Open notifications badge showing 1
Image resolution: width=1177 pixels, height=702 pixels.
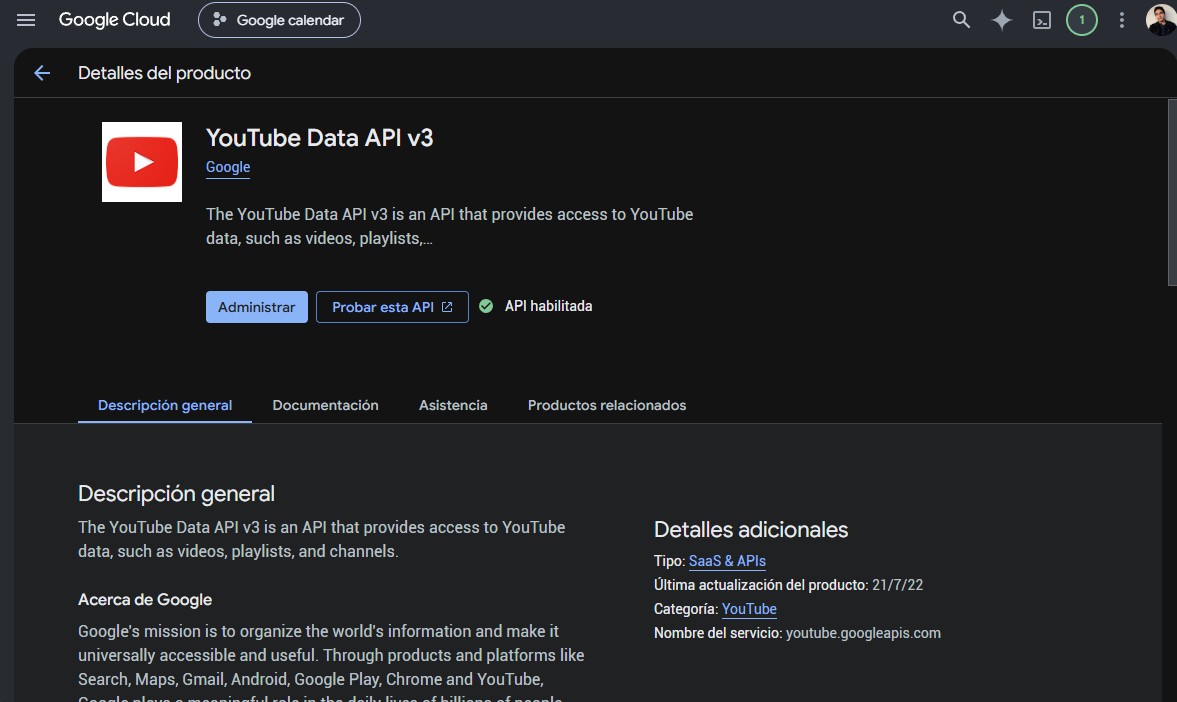(1082, 20)
